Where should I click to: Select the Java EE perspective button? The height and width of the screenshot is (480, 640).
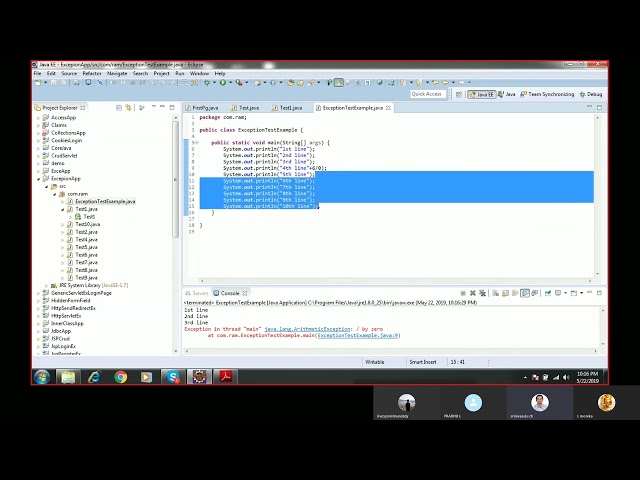coord(482,94)
